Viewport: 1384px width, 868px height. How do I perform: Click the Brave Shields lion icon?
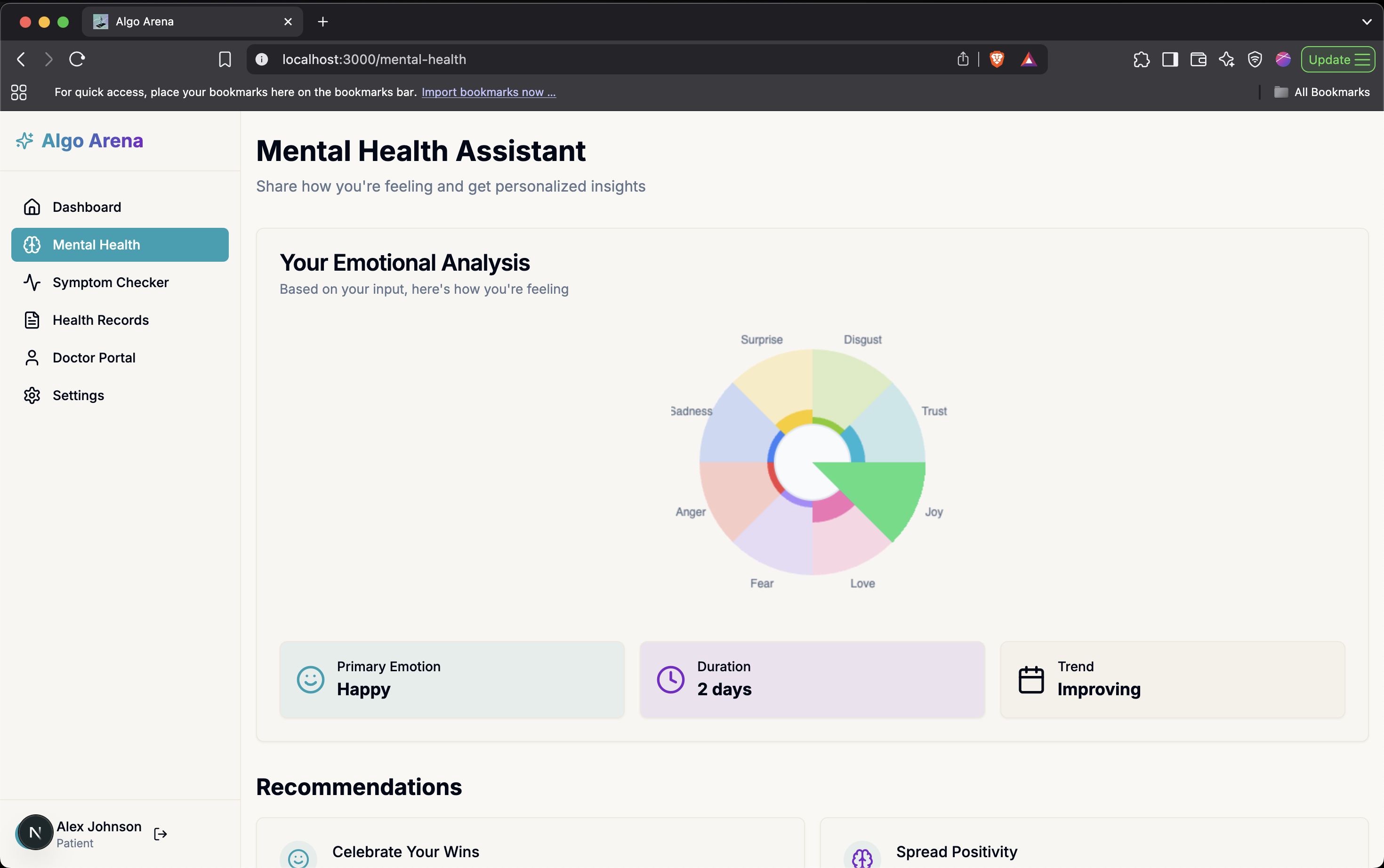[x=997, y=59]
